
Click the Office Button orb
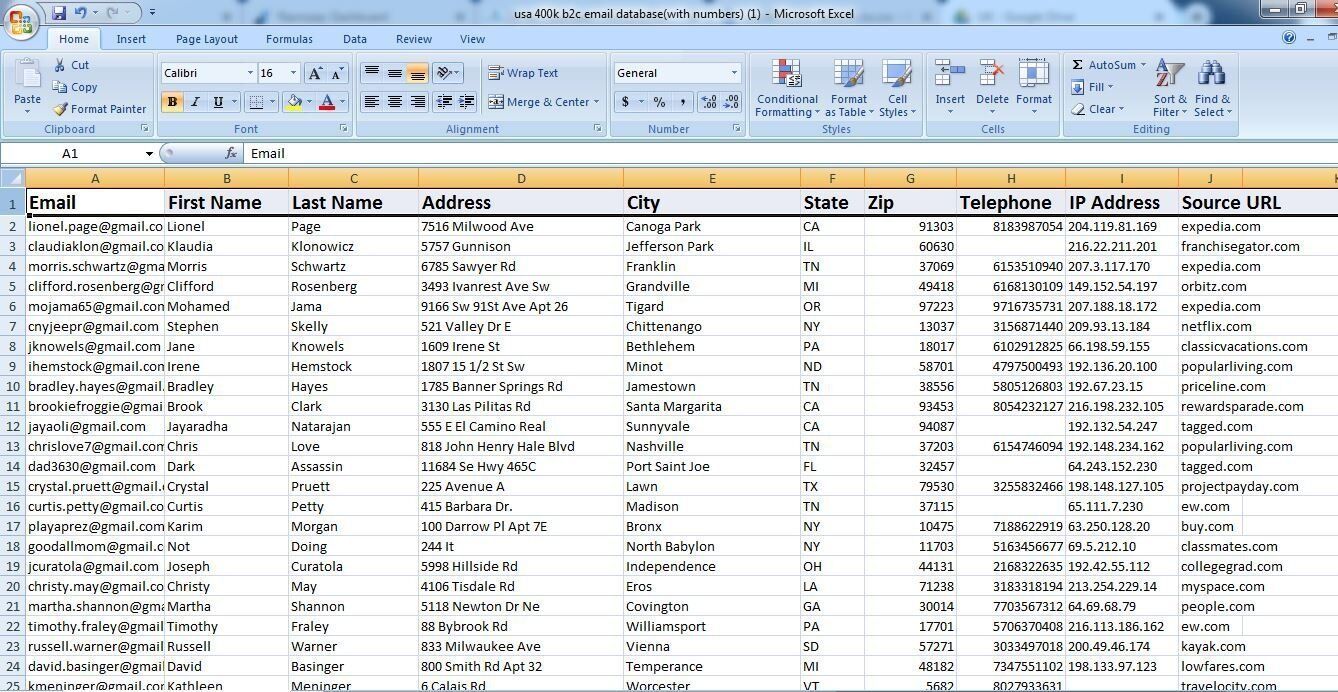pyautogui.click(x=22, y=21)
